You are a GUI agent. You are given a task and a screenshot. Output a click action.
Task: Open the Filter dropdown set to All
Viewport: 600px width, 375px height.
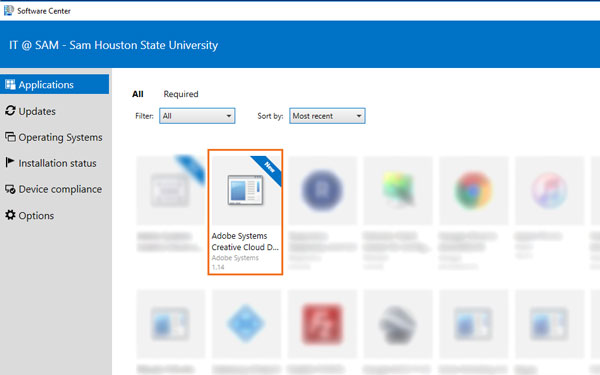(197, 116)
